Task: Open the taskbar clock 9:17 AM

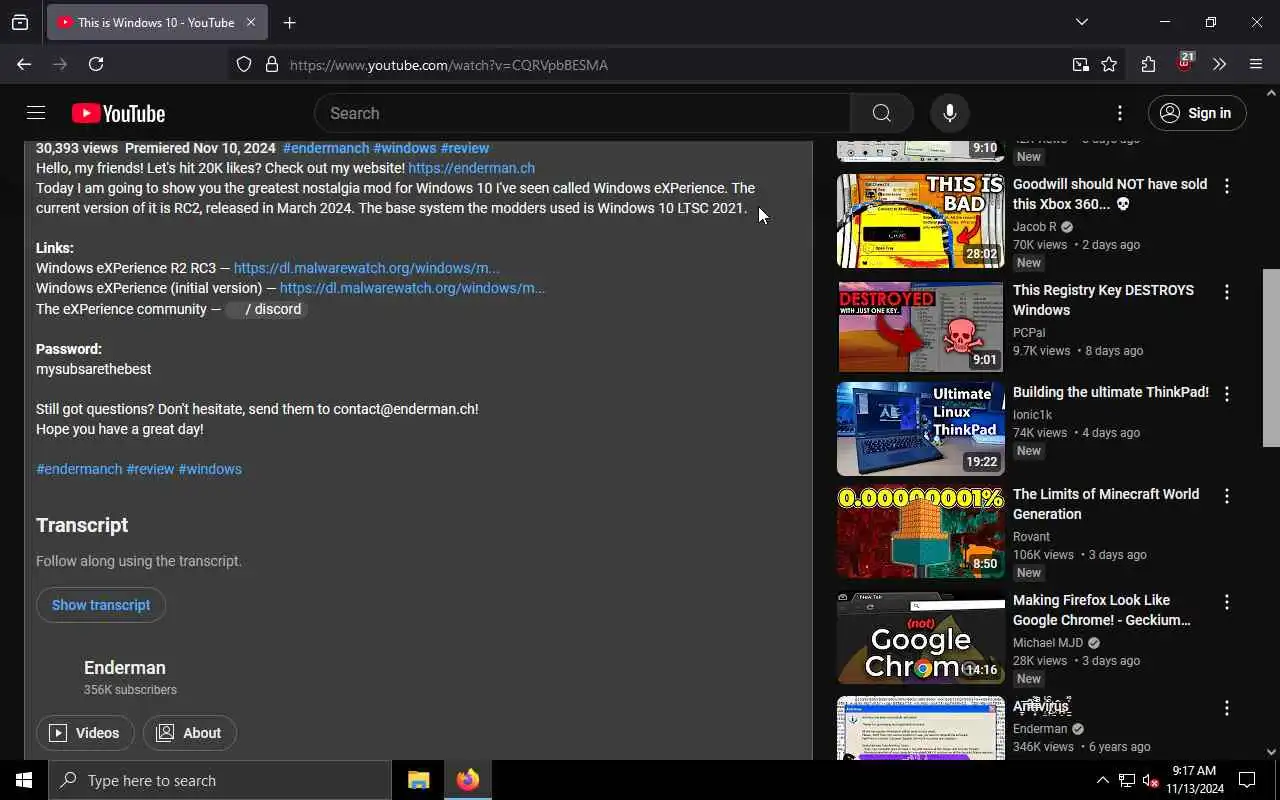Action: tap(1195, 780)
